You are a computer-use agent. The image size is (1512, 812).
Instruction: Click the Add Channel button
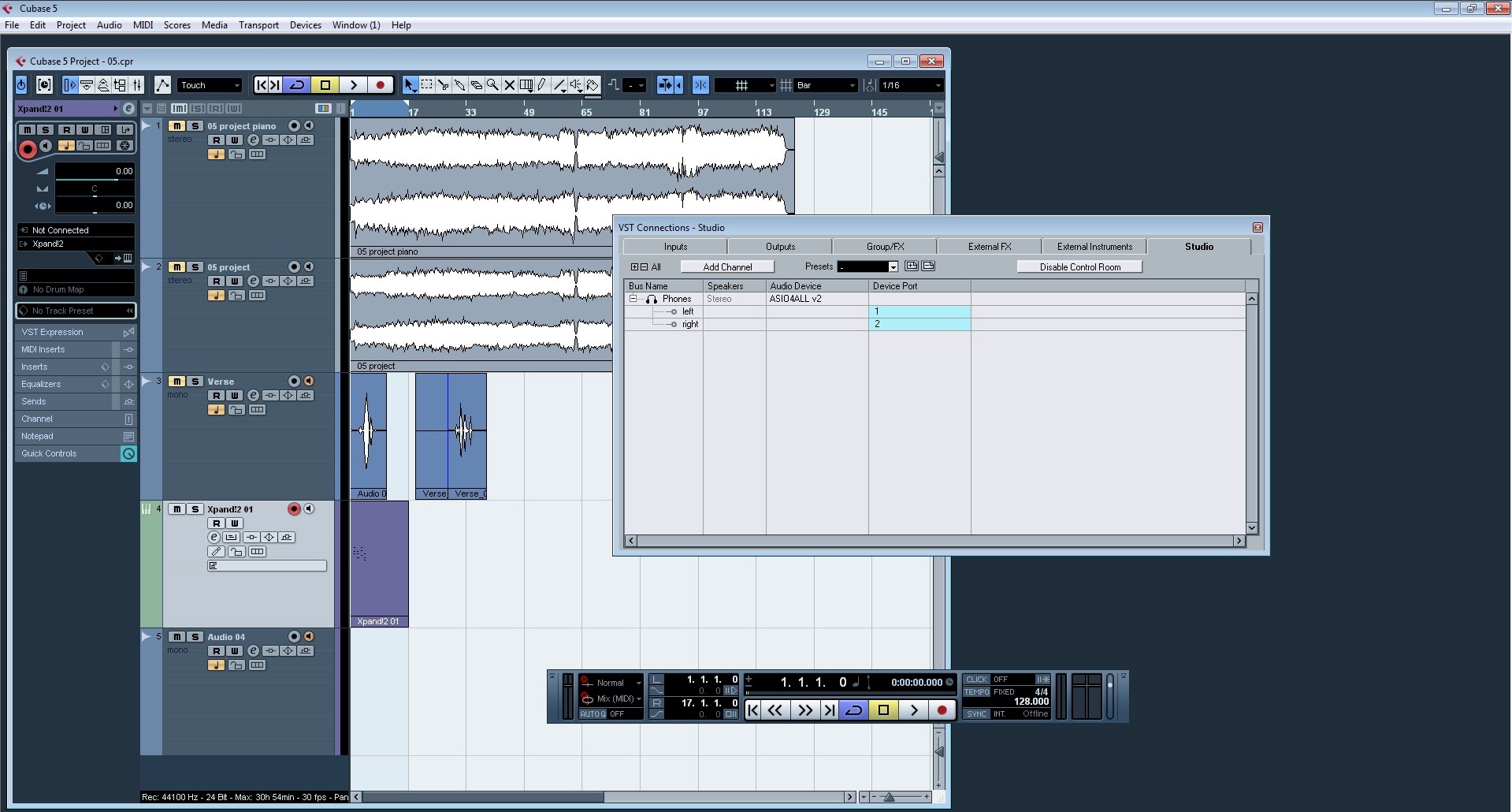point(727,267)
